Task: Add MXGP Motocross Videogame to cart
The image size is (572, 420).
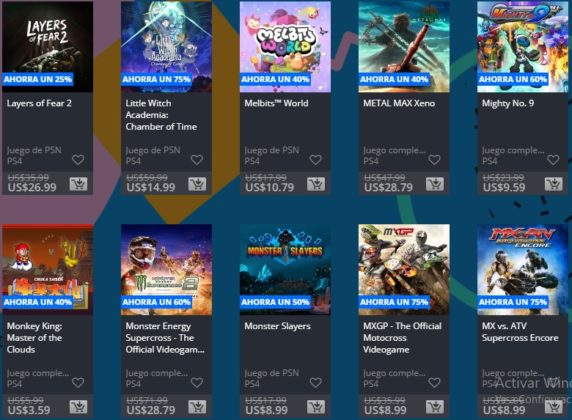Action: (435, 406)
